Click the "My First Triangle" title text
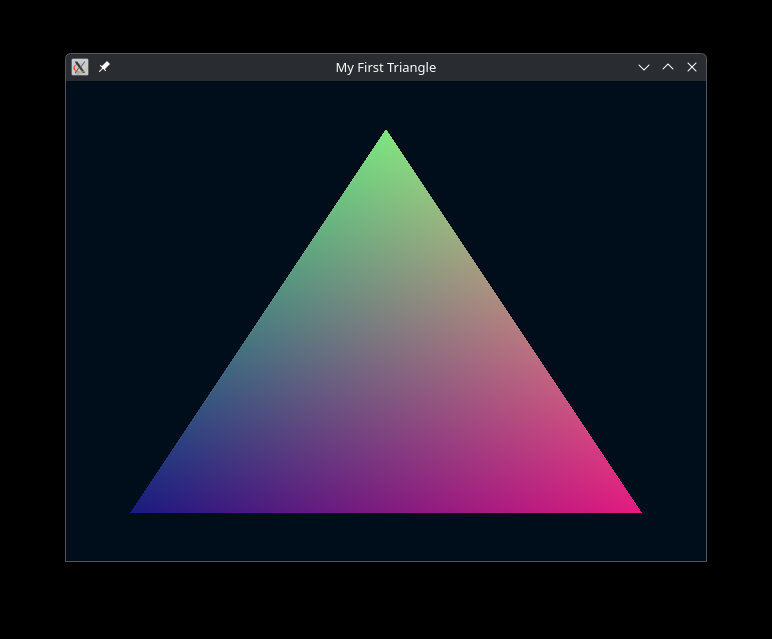 pos(385,67)
